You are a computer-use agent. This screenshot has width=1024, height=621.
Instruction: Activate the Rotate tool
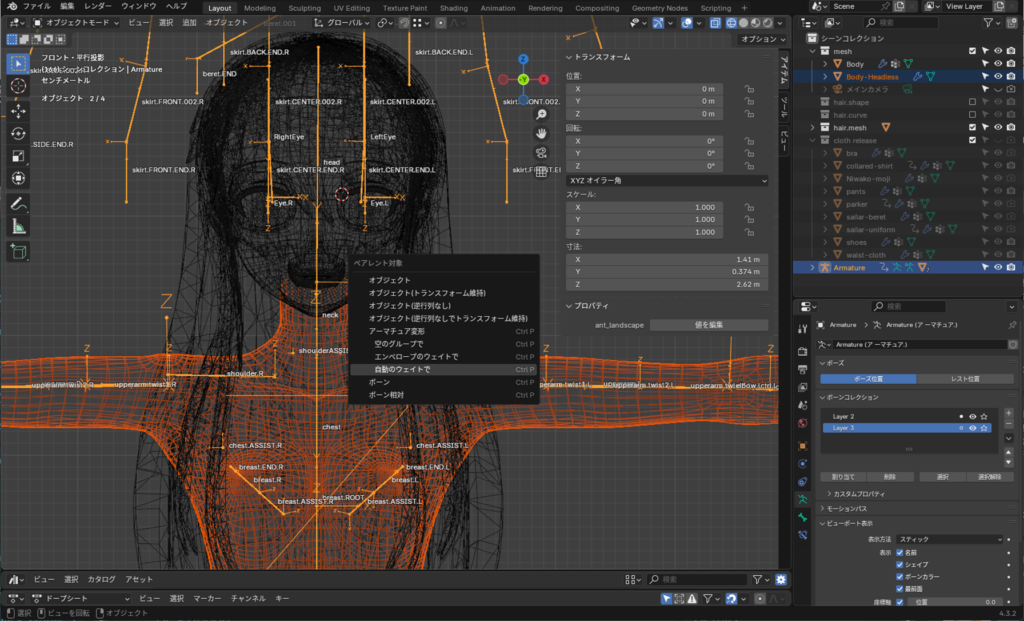[18, 133]
